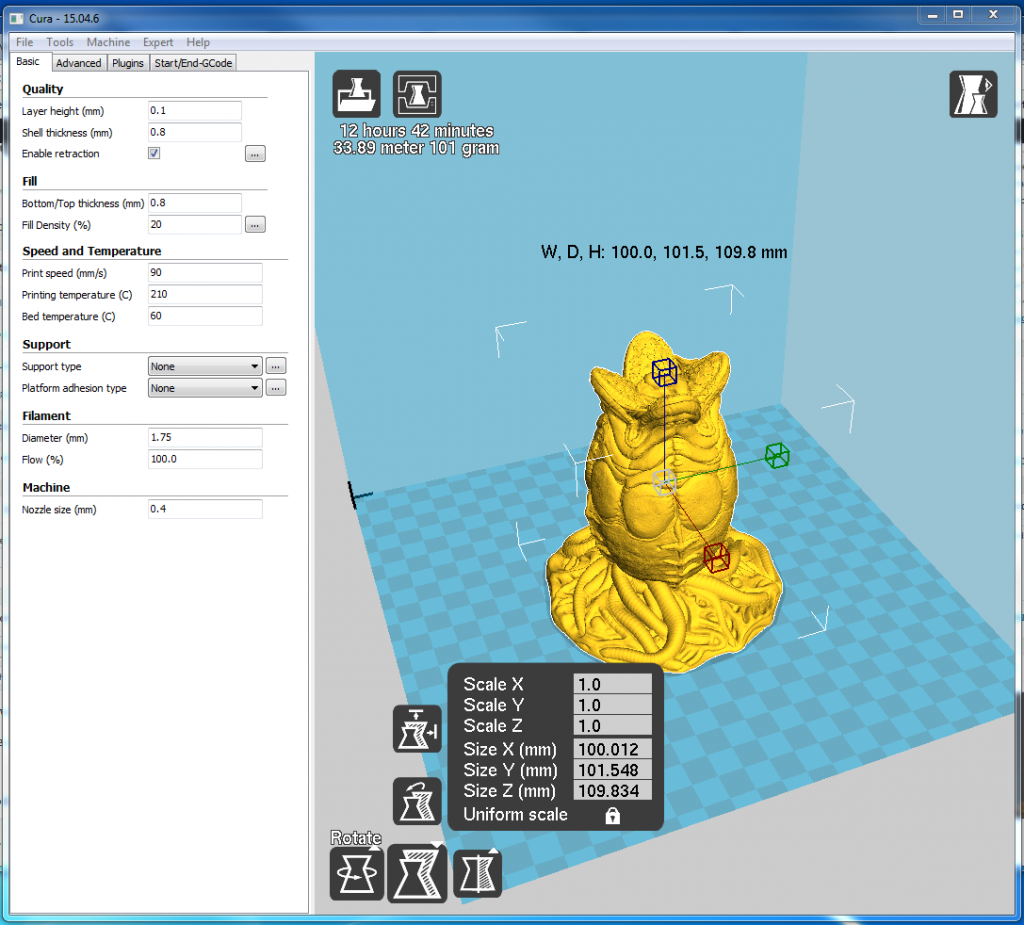1024x925 pixels.
Task: Select the Scale tool
Action: point(417,873)
